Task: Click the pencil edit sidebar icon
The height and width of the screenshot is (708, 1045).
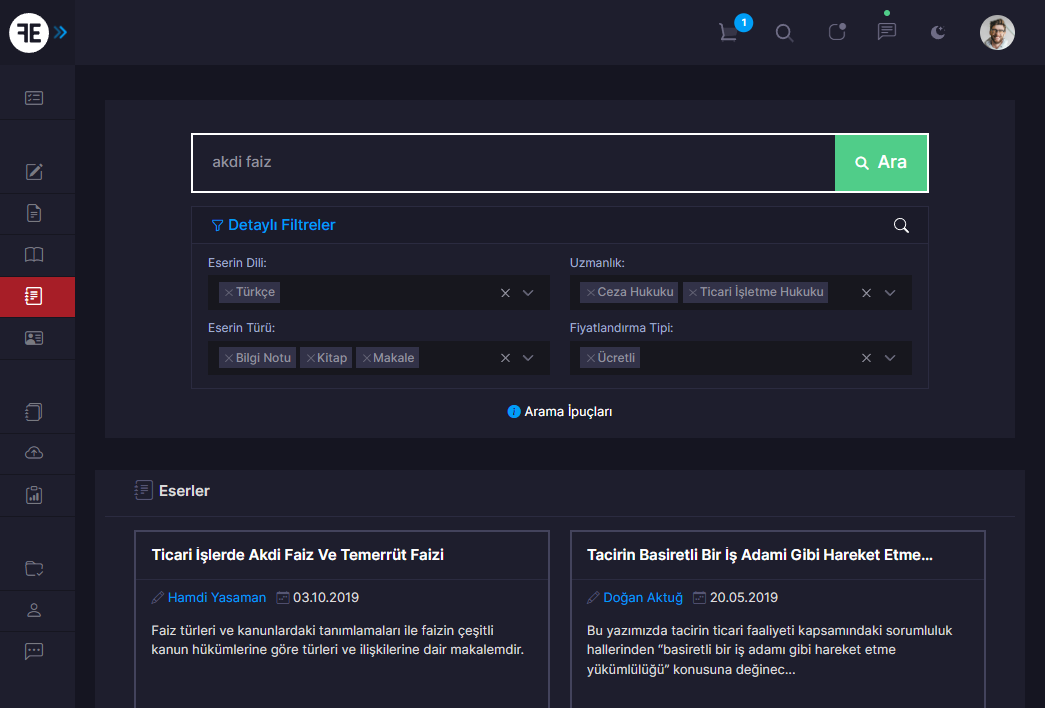Action: click(x=34, y=171)
